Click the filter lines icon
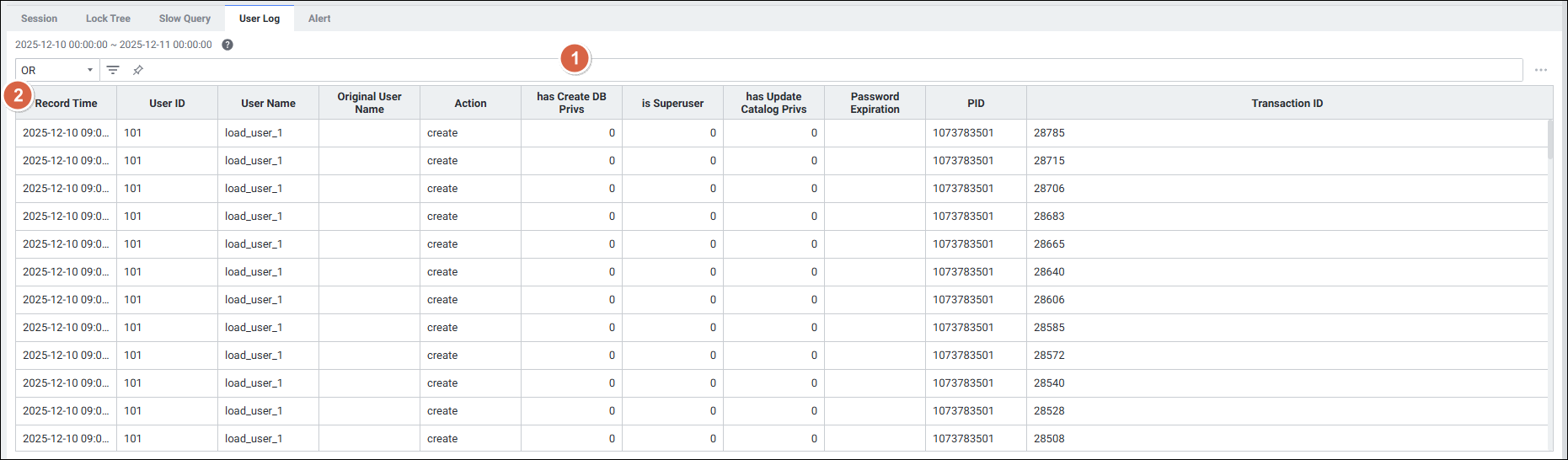This screenshot has width=1568, height=460. pyautogui.click(x=113, y=70)
